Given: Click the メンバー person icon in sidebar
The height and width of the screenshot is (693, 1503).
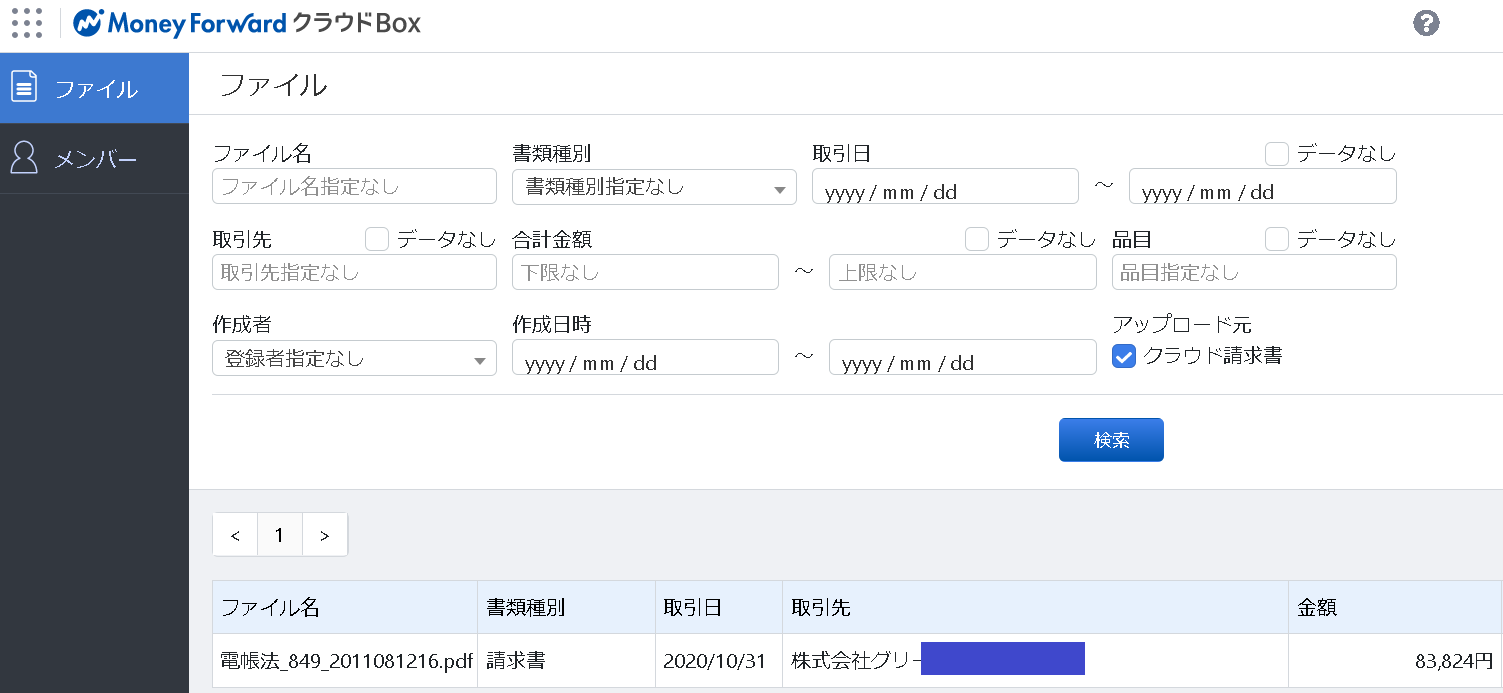Looking at the screenshot, I should (x=24, y=158).
